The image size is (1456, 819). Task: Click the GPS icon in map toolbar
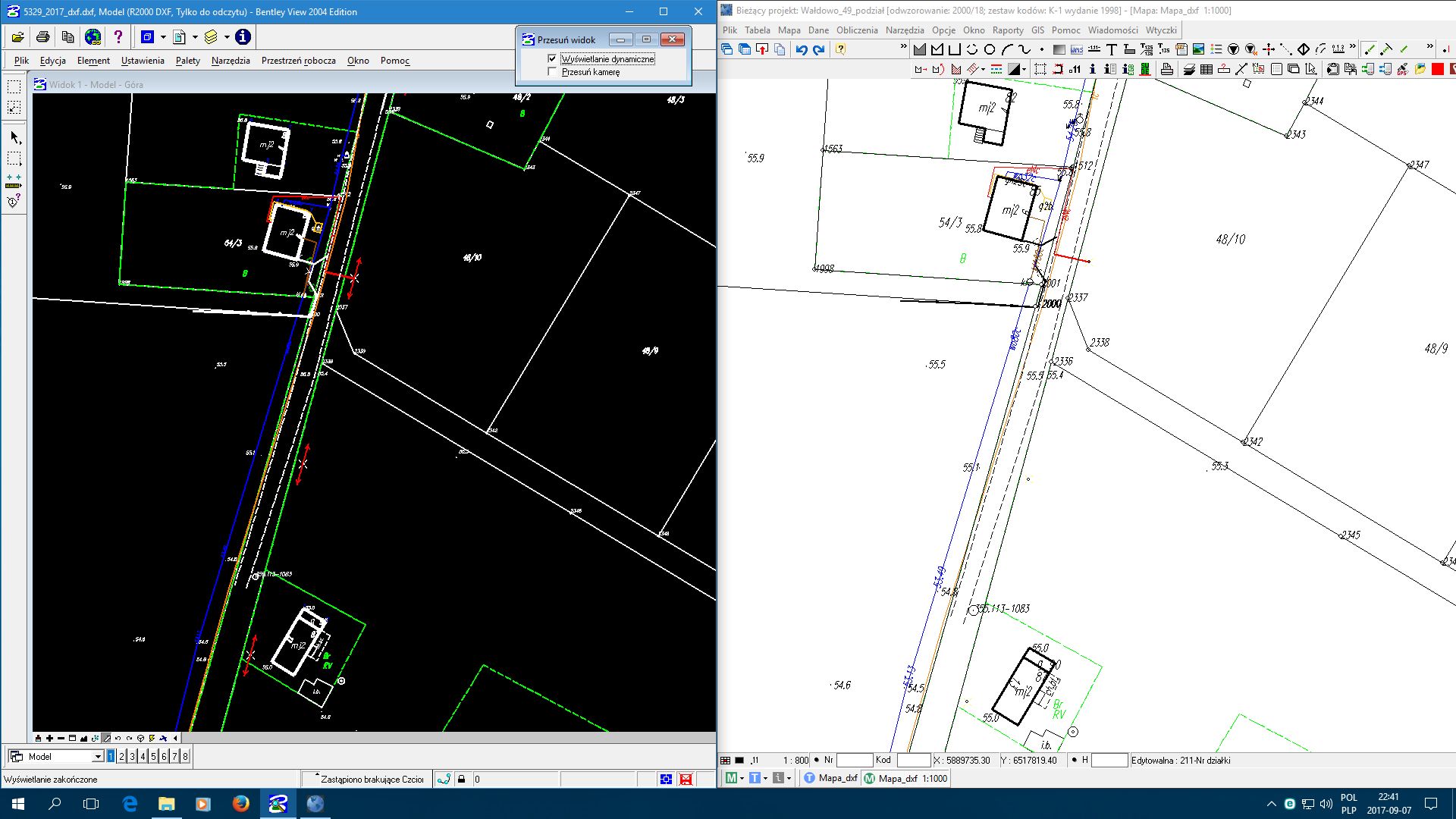tap(1402, 69)
